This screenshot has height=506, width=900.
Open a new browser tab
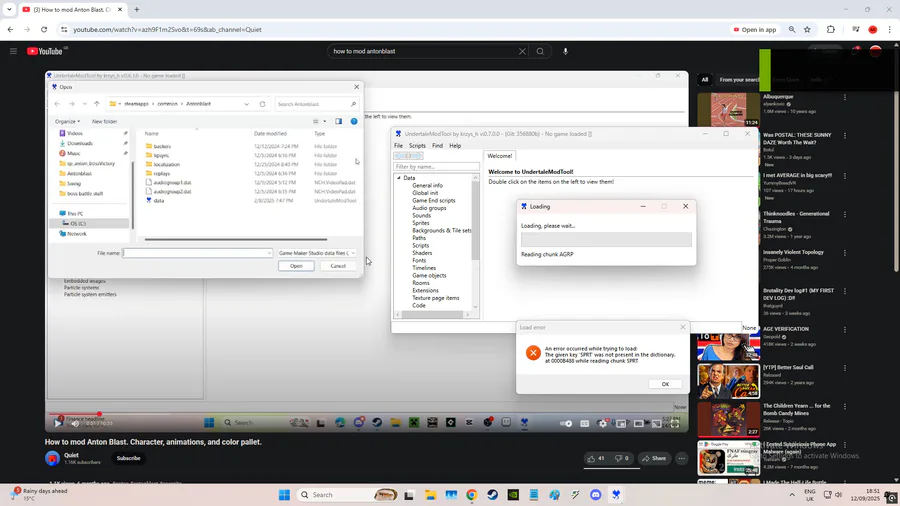point(137,9)
